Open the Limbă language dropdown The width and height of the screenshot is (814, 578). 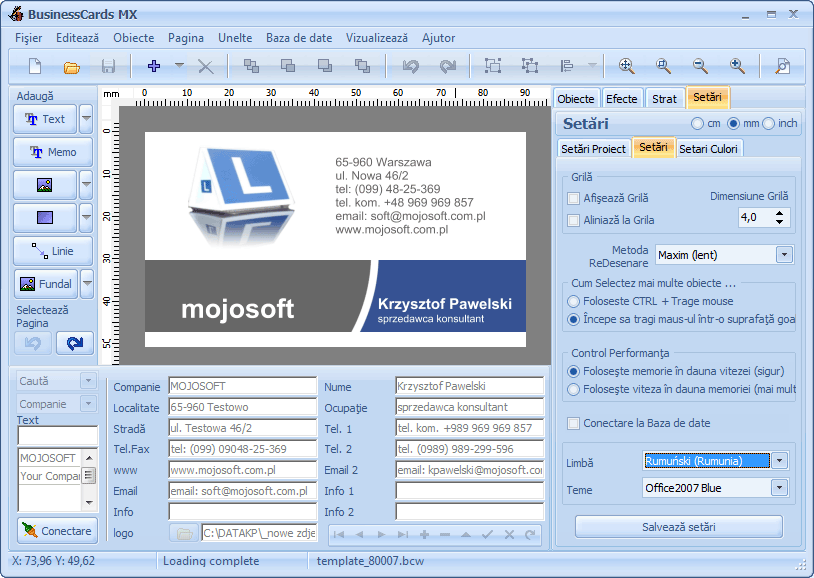click(x=779, y=461)
